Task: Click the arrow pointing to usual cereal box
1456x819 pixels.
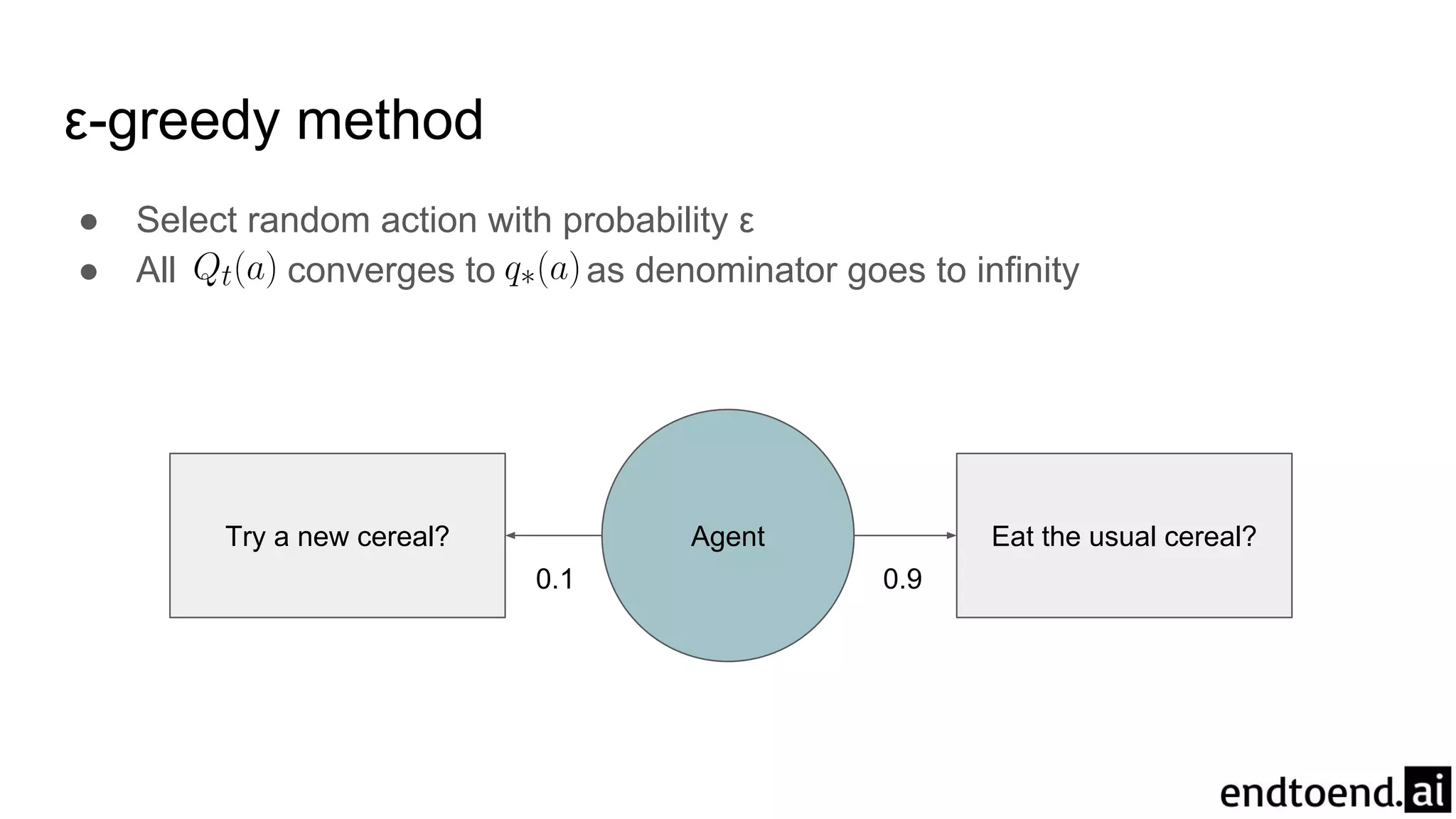Action: (x=905, y=535)
